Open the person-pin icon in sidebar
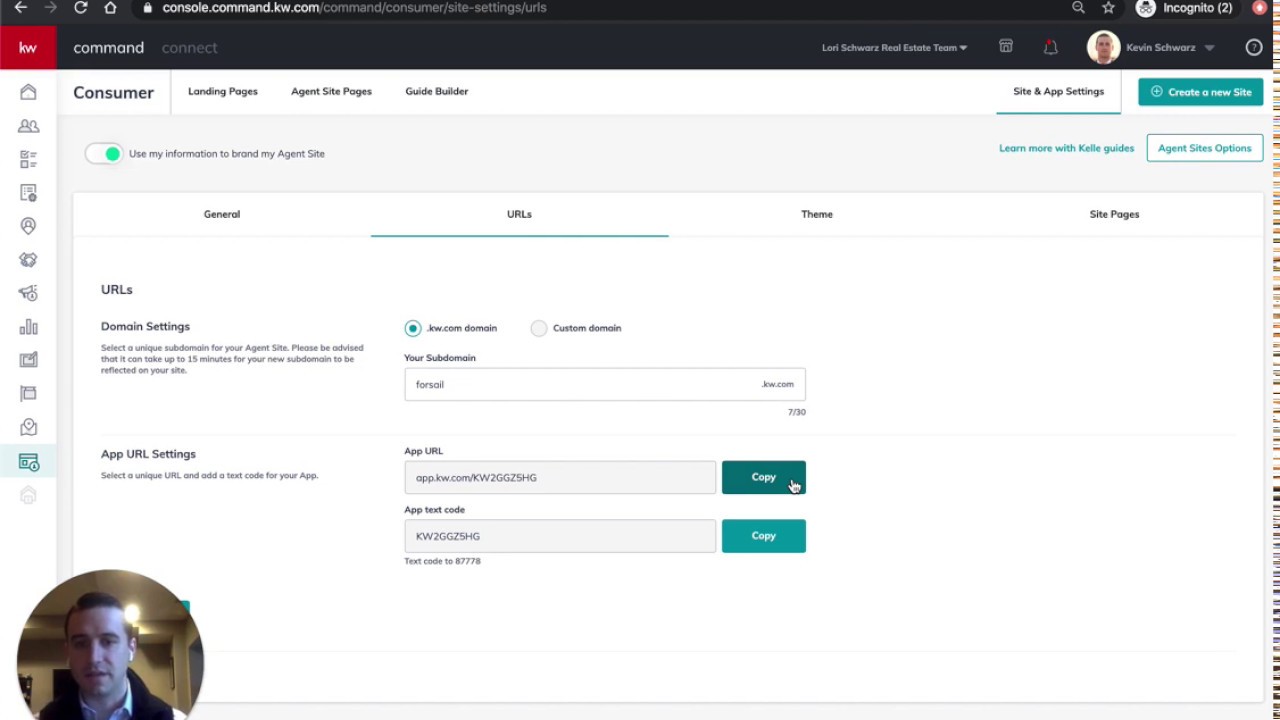Screen dimensions: 1280x720 (28, 226)
